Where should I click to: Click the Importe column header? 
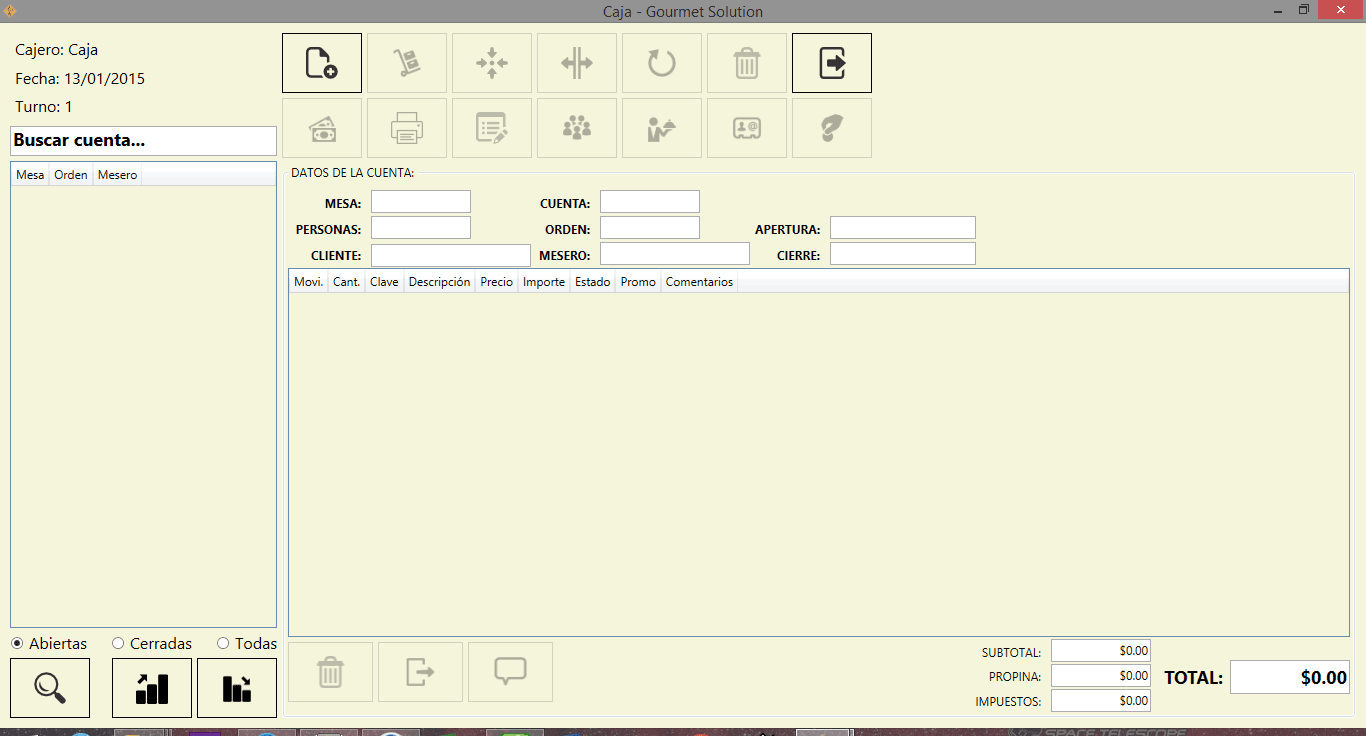click(x=543, y=282)
